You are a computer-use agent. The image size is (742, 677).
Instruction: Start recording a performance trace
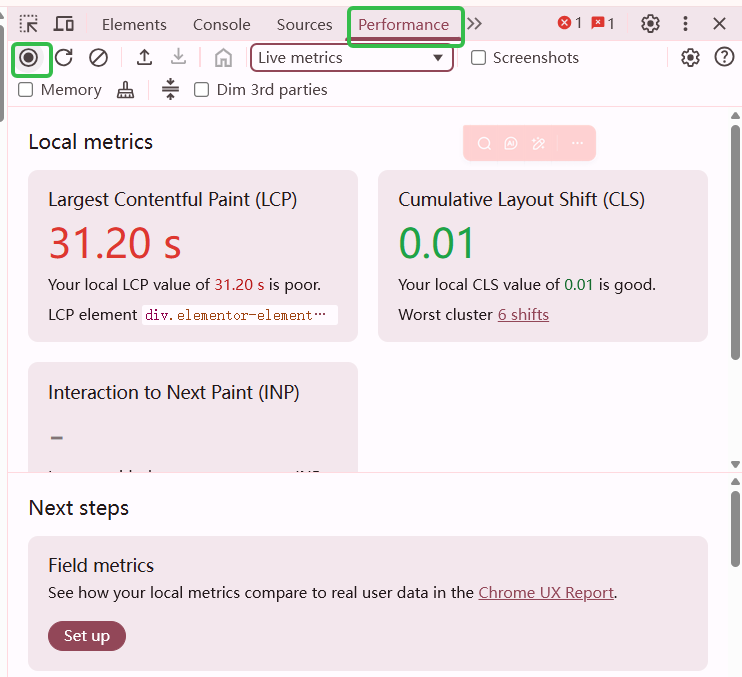29,58
